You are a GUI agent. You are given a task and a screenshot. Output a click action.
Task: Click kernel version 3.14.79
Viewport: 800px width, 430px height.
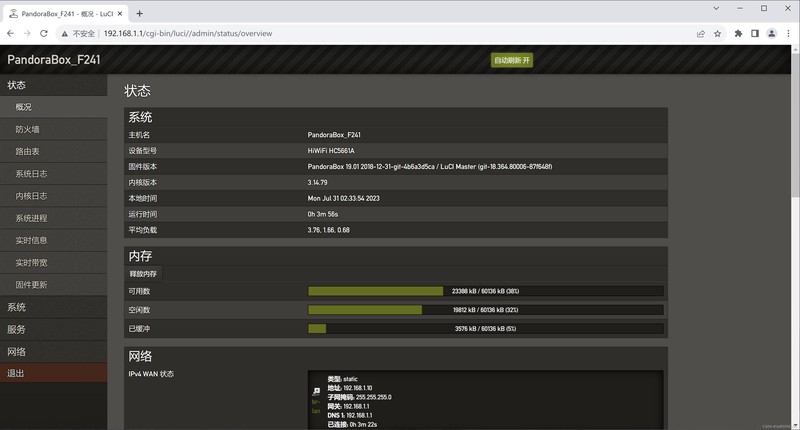coord(317,183)
